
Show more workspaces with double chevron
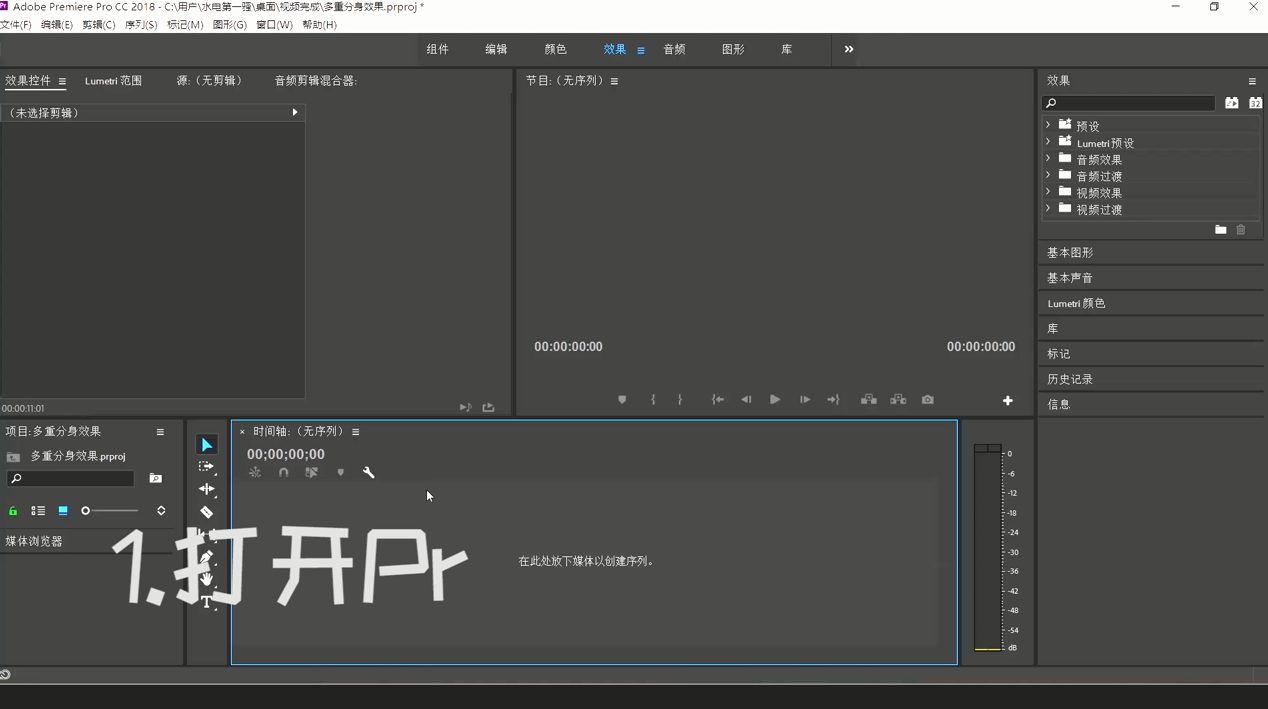tap(849, 49)
